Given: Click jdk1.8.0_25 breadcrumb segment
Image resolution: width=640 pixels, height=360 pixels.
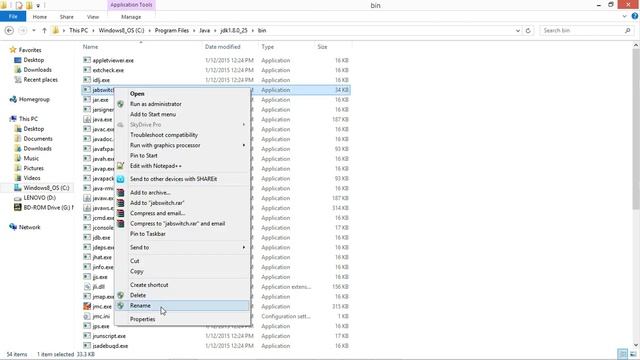Looking at the screenshot, I should pos(234,31).
